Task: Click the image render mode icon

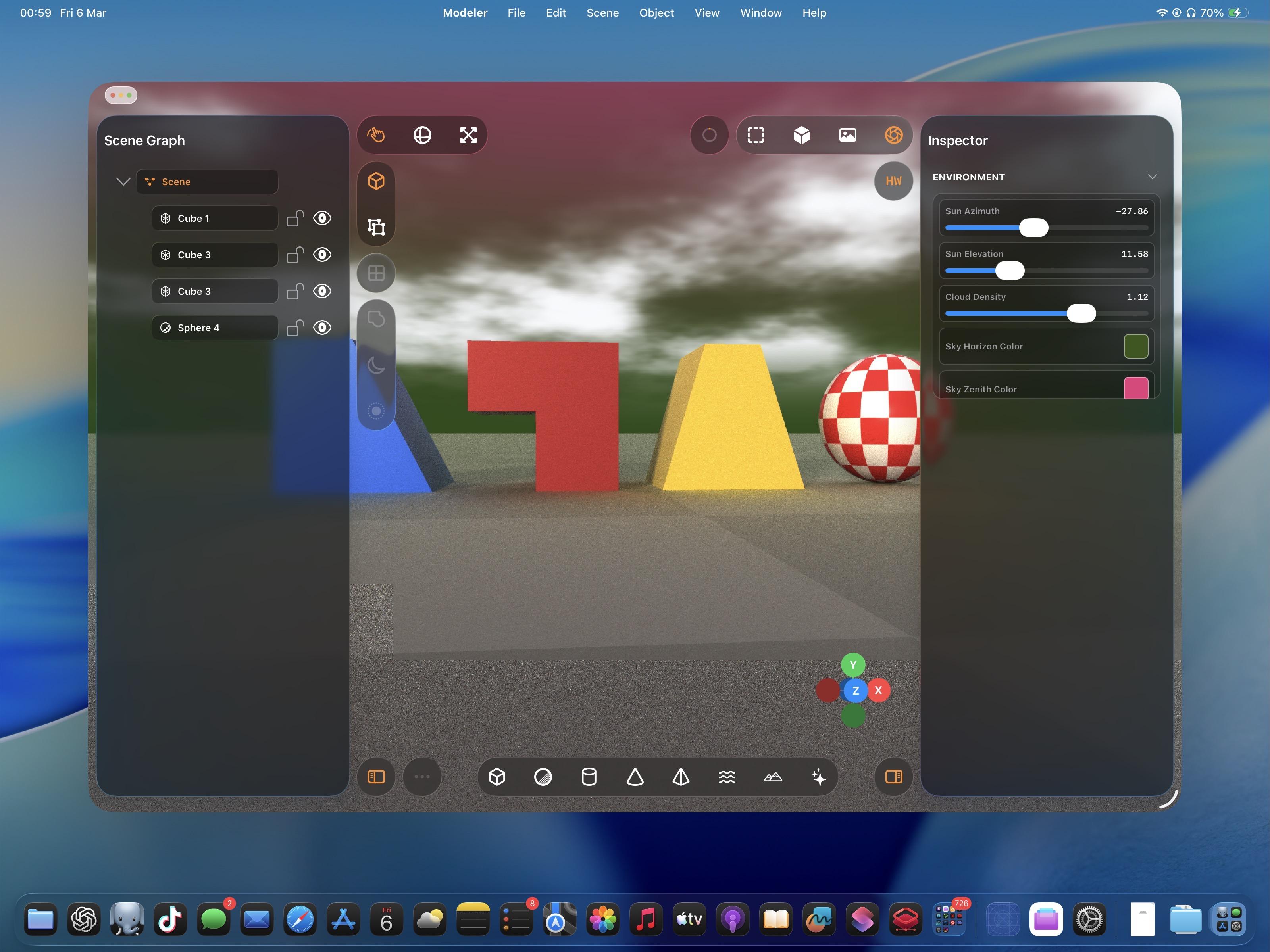Action: point(848,135)
